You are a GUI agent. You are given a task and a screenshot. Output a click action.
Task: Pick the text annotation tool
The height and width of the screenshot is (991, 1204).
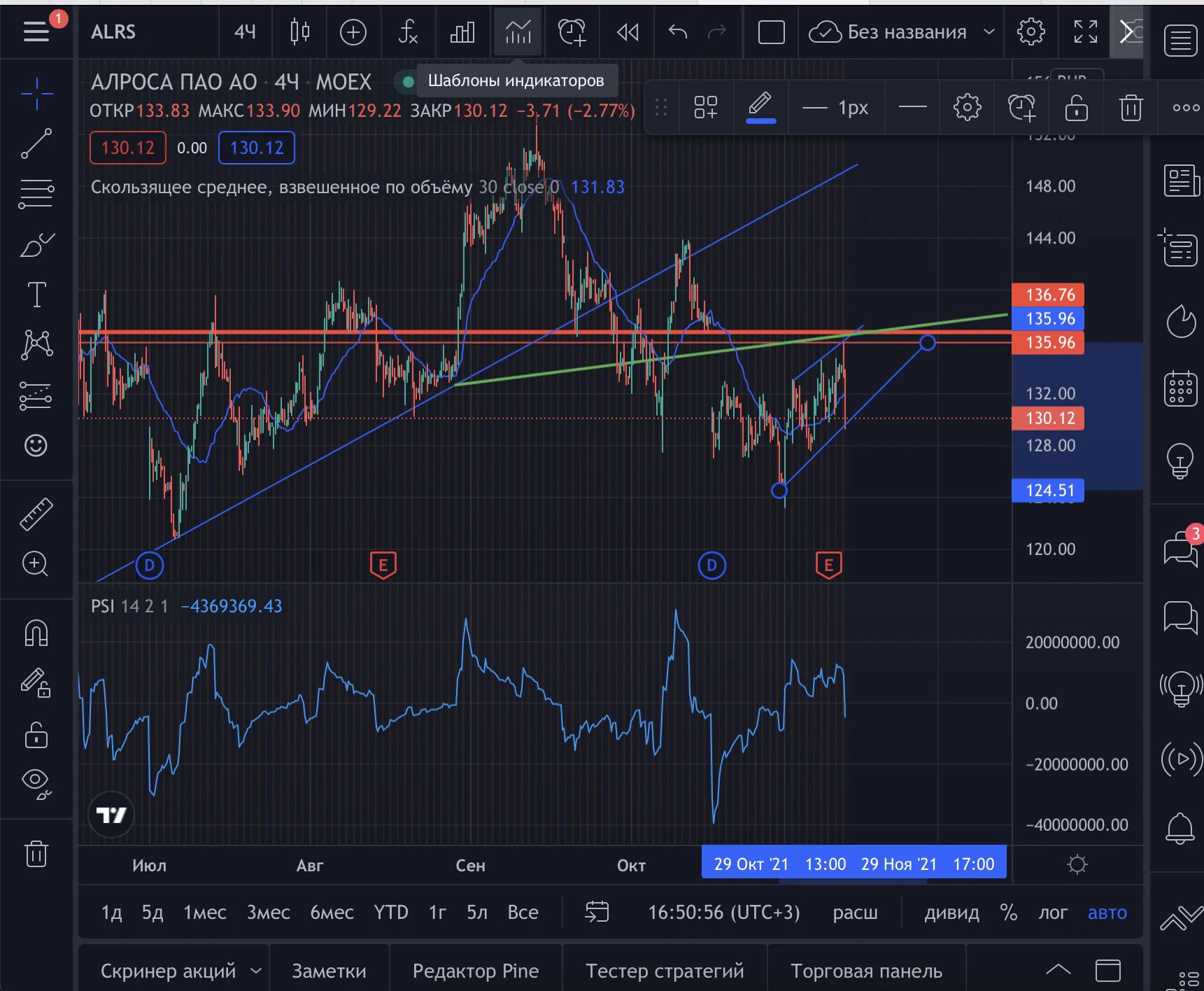coord(36,295)
